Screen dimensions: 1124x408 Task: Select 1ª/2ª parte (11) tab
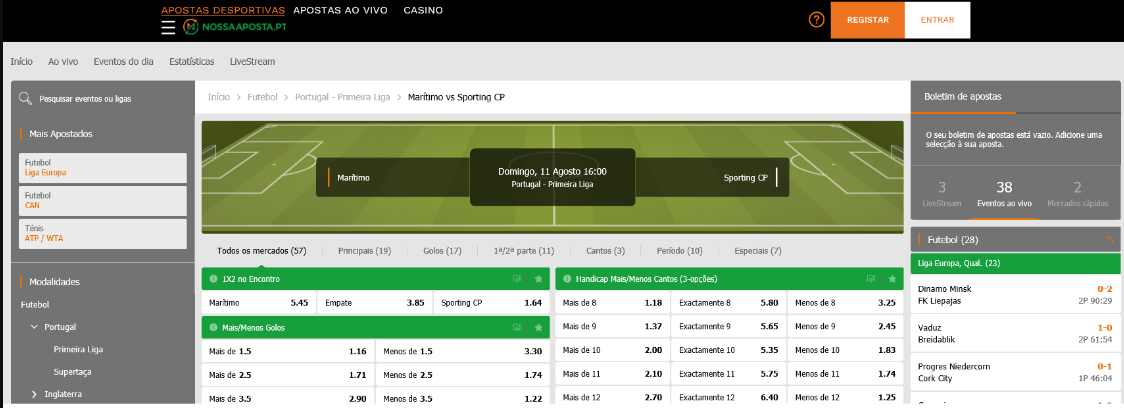click(524, 251)
